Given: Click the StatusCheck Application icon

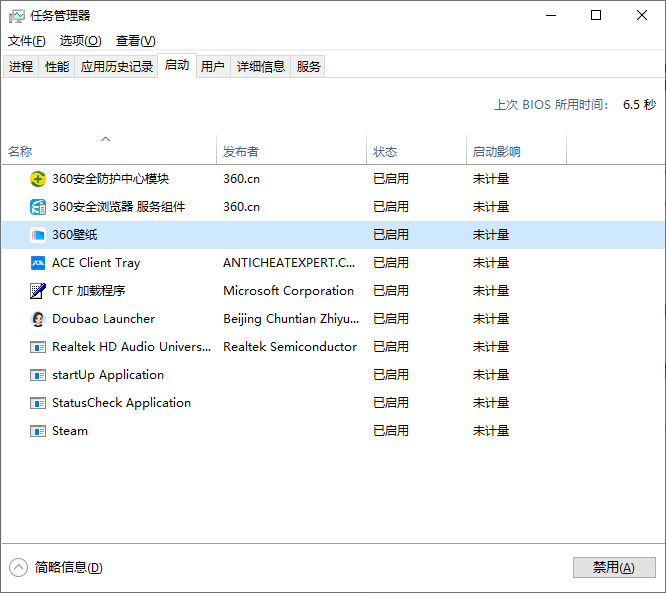Looking at the screenshot, I should (x=38, y=403).
